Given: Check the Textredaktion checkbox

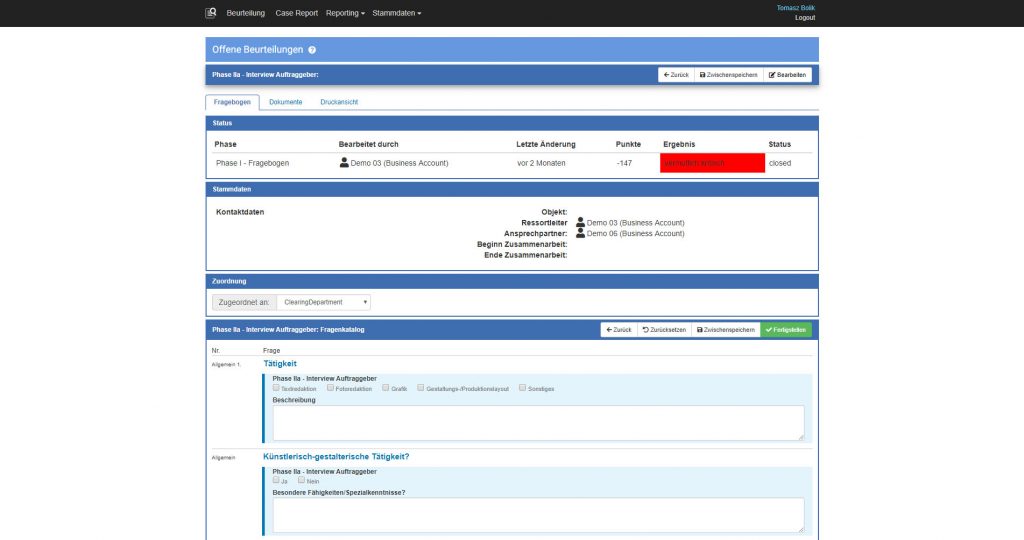Looking at the screenshot, I should [276, 387].
